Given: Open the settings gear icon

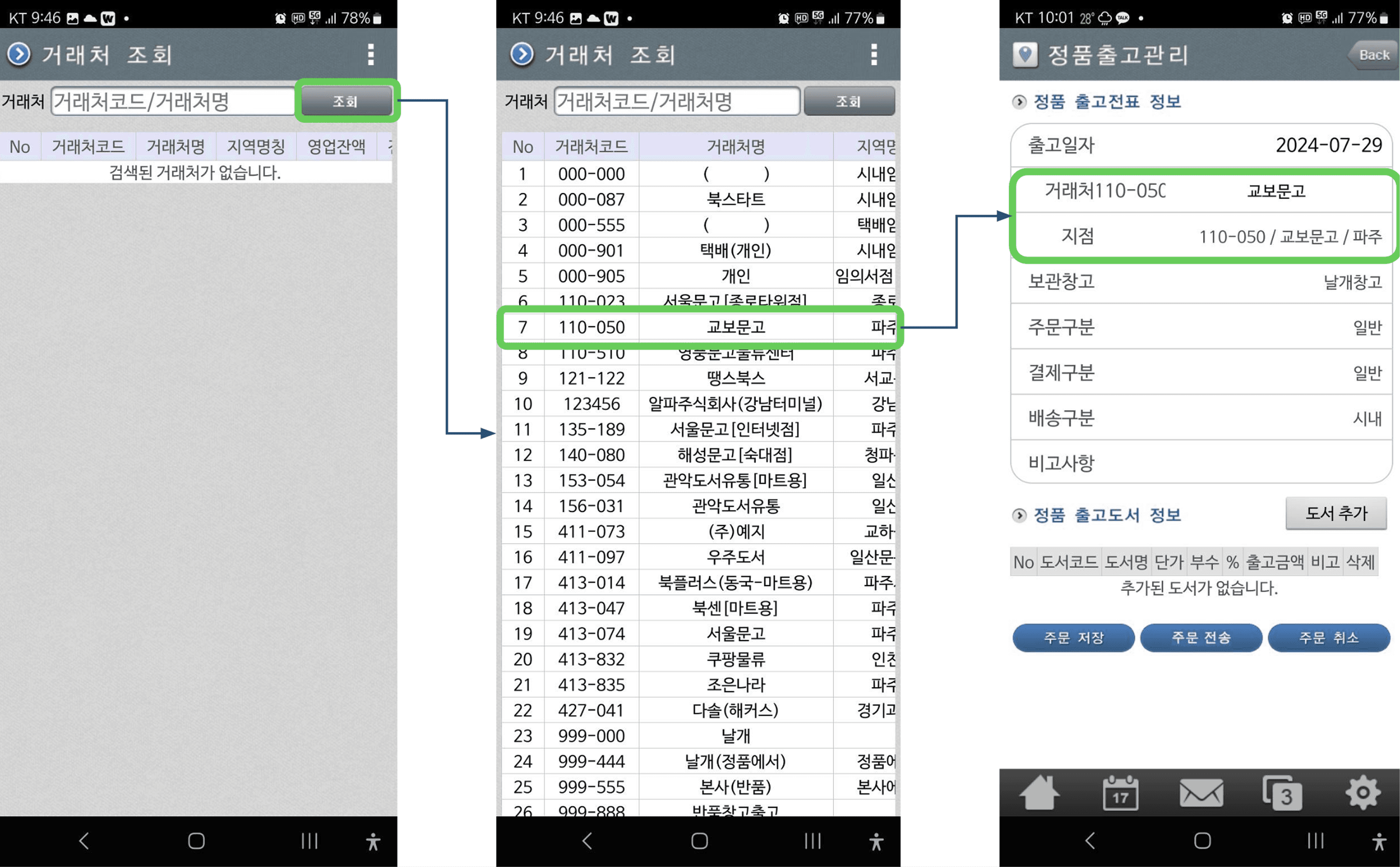Looking at the screenshot, I should 1363,793.
